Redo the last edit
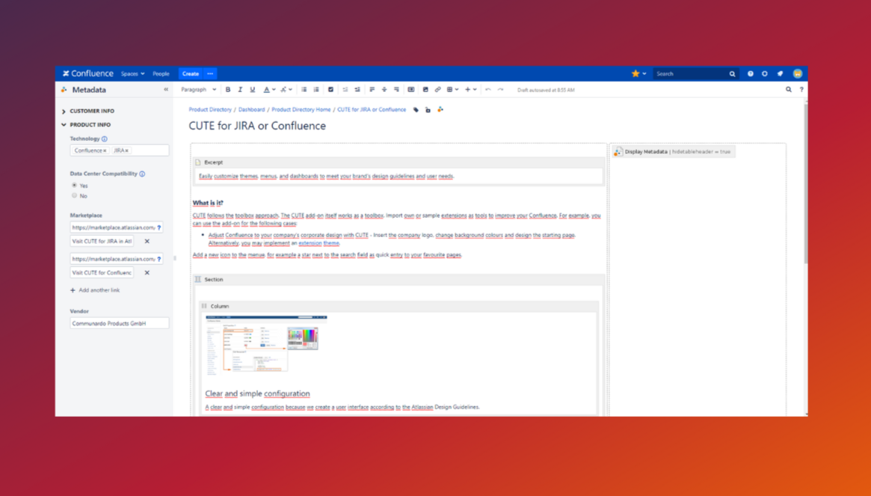The width and height of the screenshot is (871, 496). point(500,89)
